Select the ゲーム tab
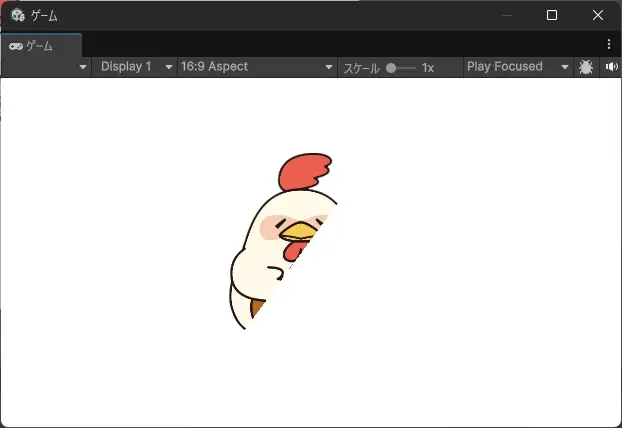Image resolution: width=622 pixels, height=428 pixels. 41,46
